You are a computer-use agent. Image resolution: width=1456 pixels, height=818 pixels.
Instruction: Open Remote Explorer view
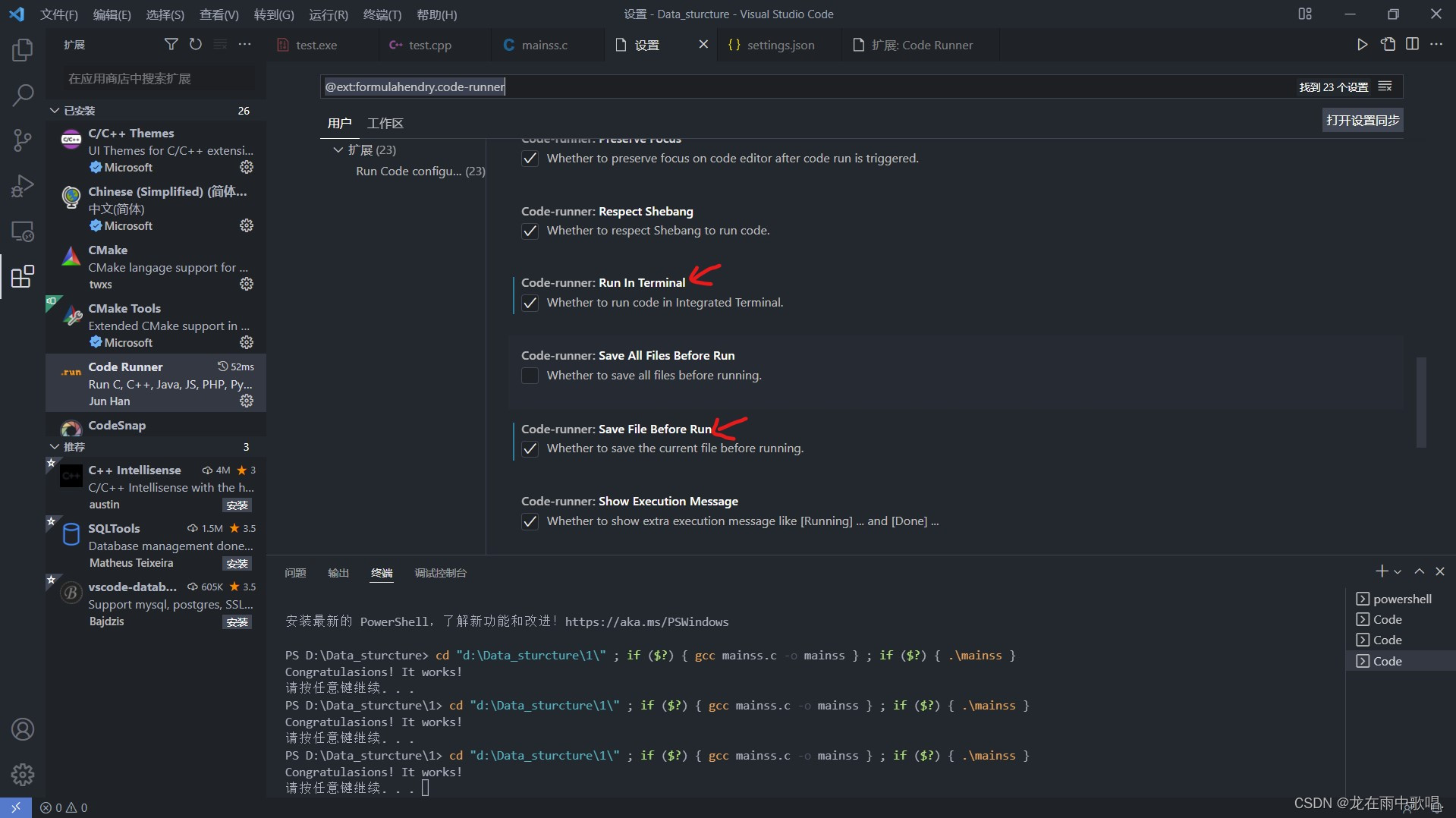23,231
